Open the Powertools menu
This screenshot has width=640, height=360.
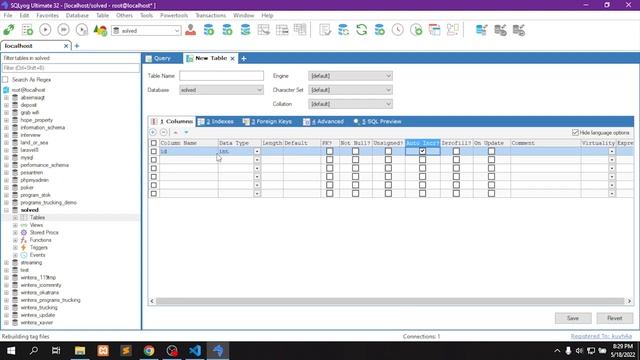[x=174, y=16]
